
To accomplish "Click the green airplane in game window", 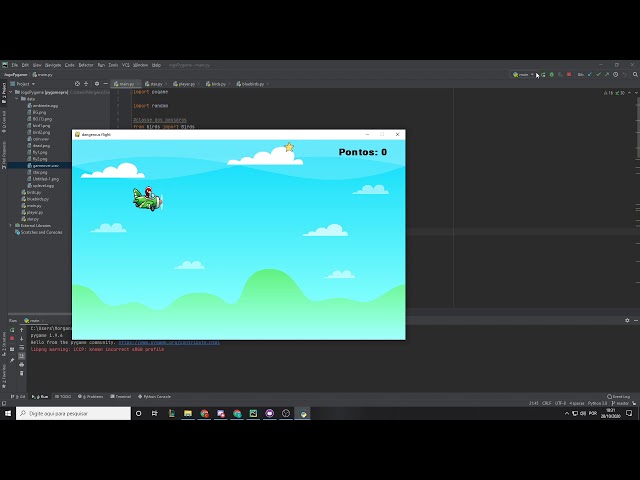I will pyautogui.click(x=148, y=199).
